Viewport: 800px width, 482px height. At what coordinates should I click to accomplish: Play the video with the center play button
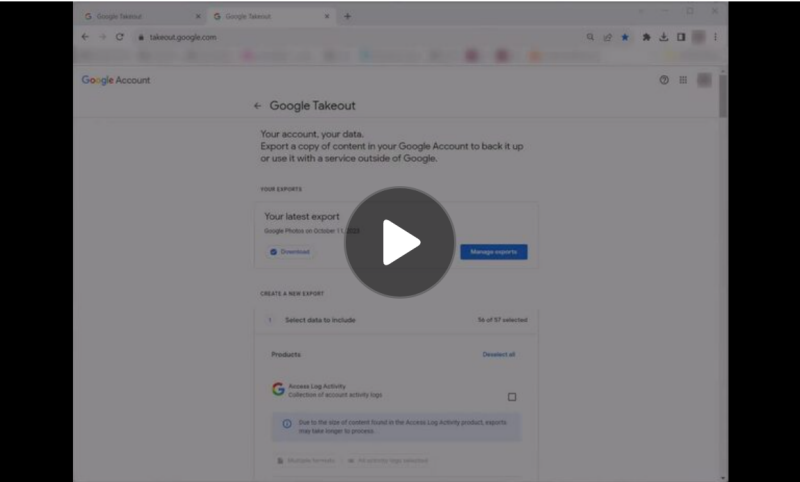pos(399,242)
